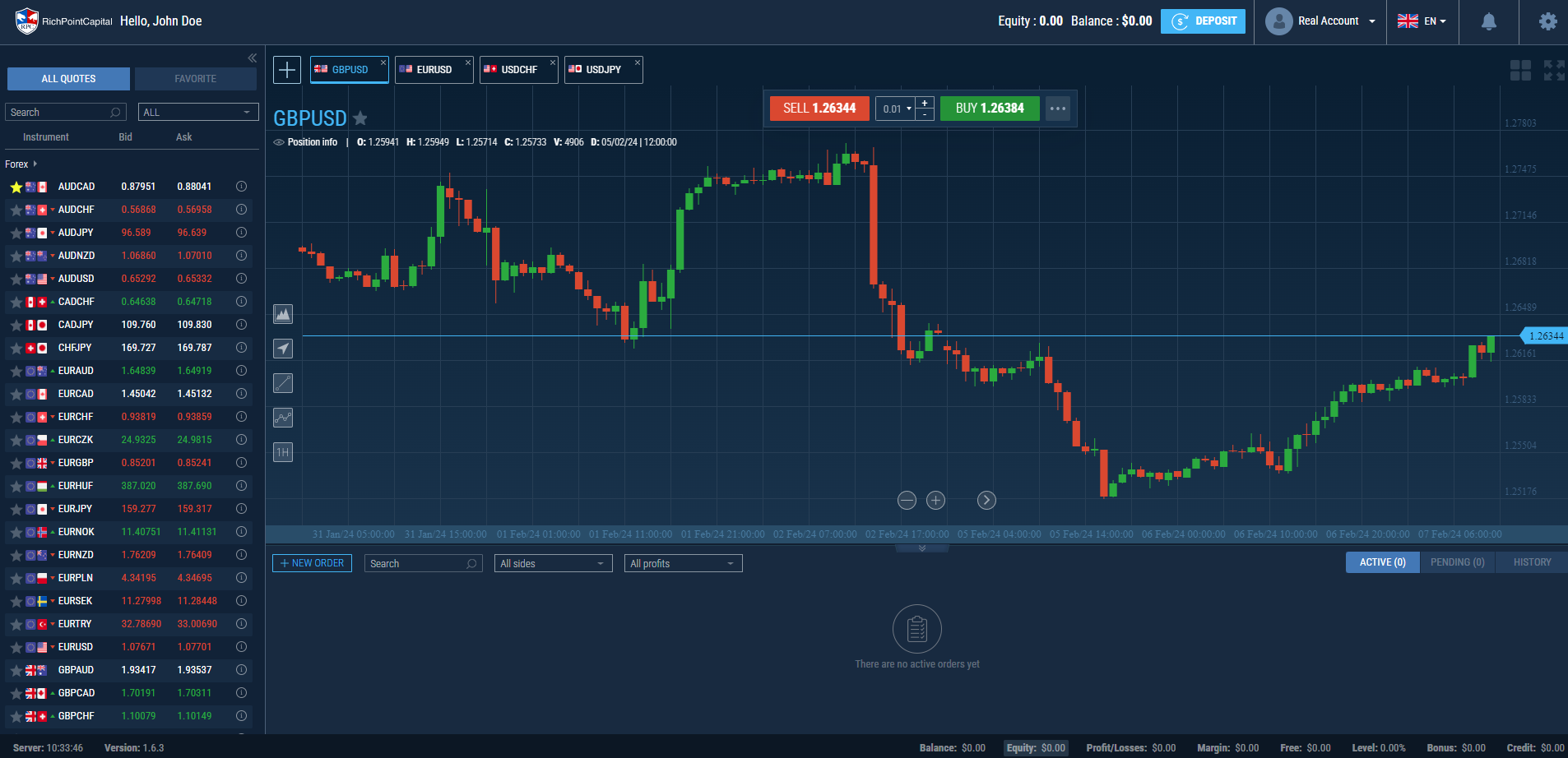
Task: Select the trend line drawing tool
Action: pos(283,383)
